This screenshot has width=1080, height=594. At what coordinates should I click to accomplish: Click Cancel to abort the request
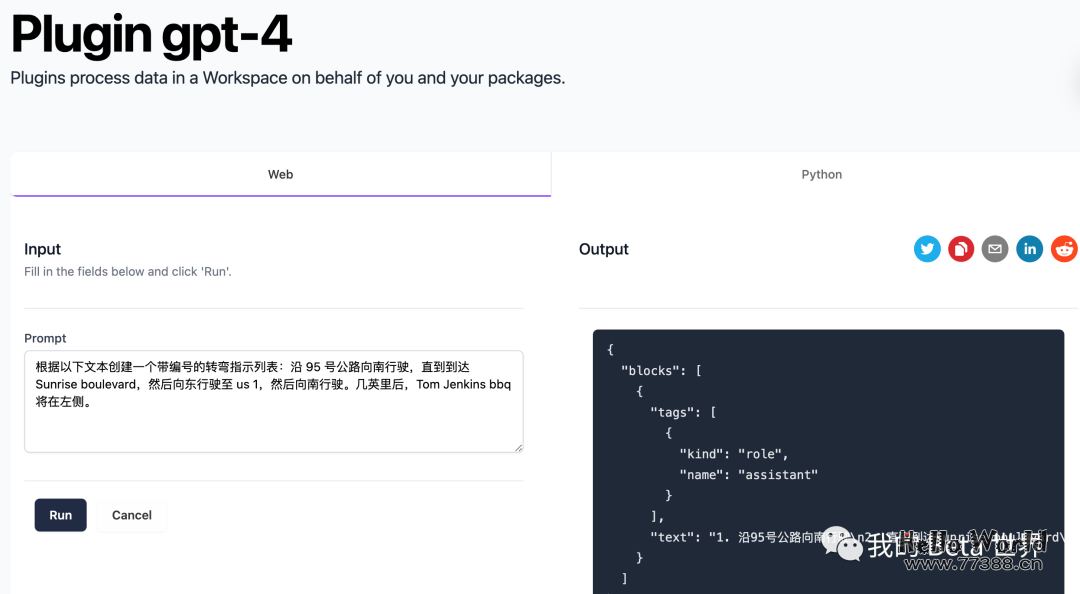tap(132, 515)
